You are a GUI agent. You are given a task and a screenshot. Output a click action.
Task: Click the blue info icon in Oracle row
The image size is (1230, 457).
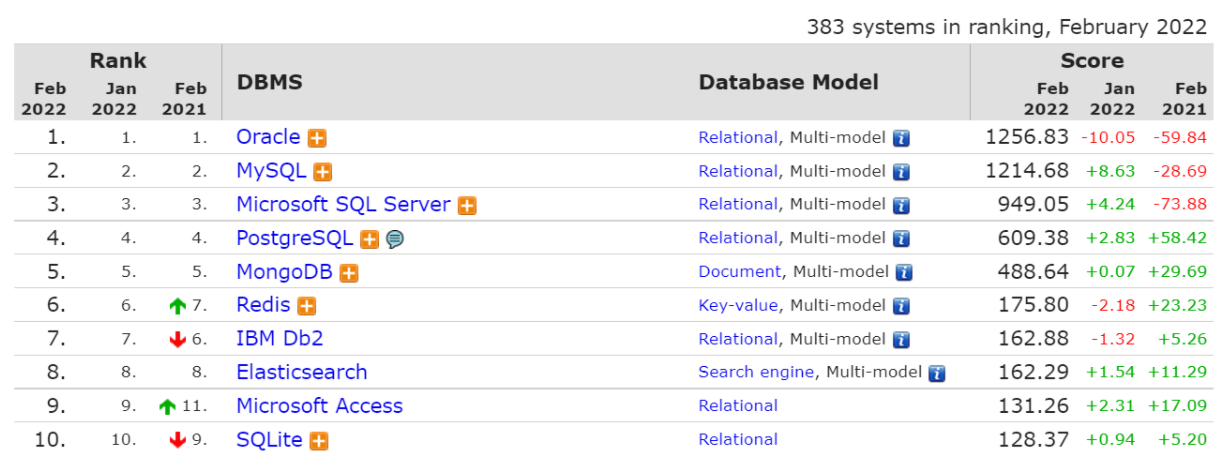[901, 139]
